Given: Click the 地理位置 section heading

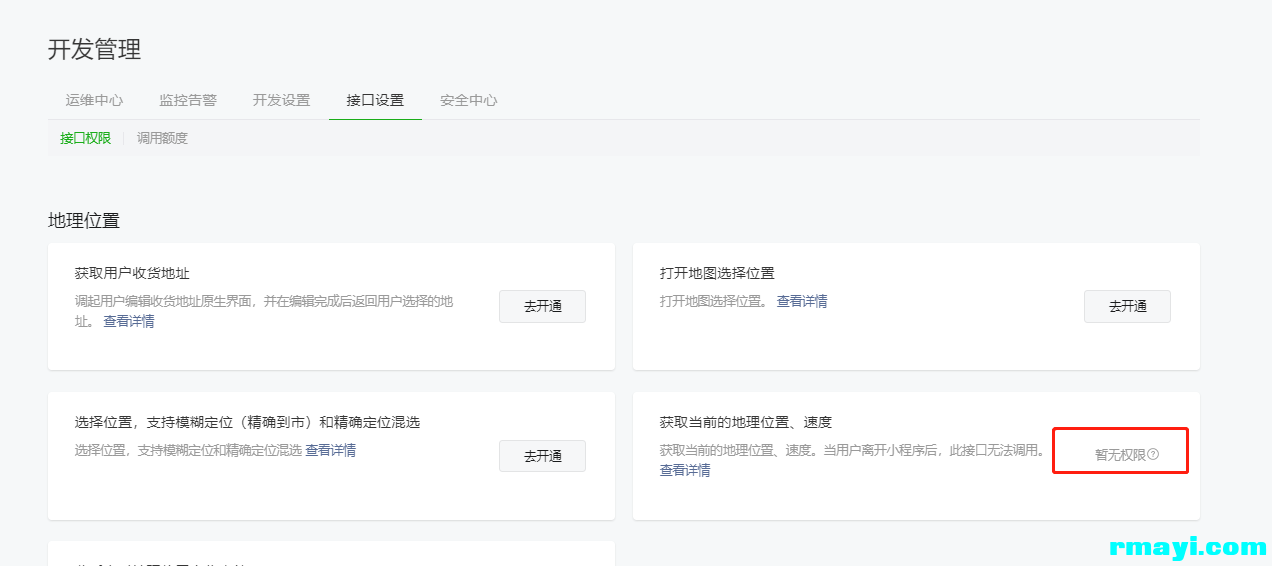Looking at the screenshot, I should coord(84,220).
